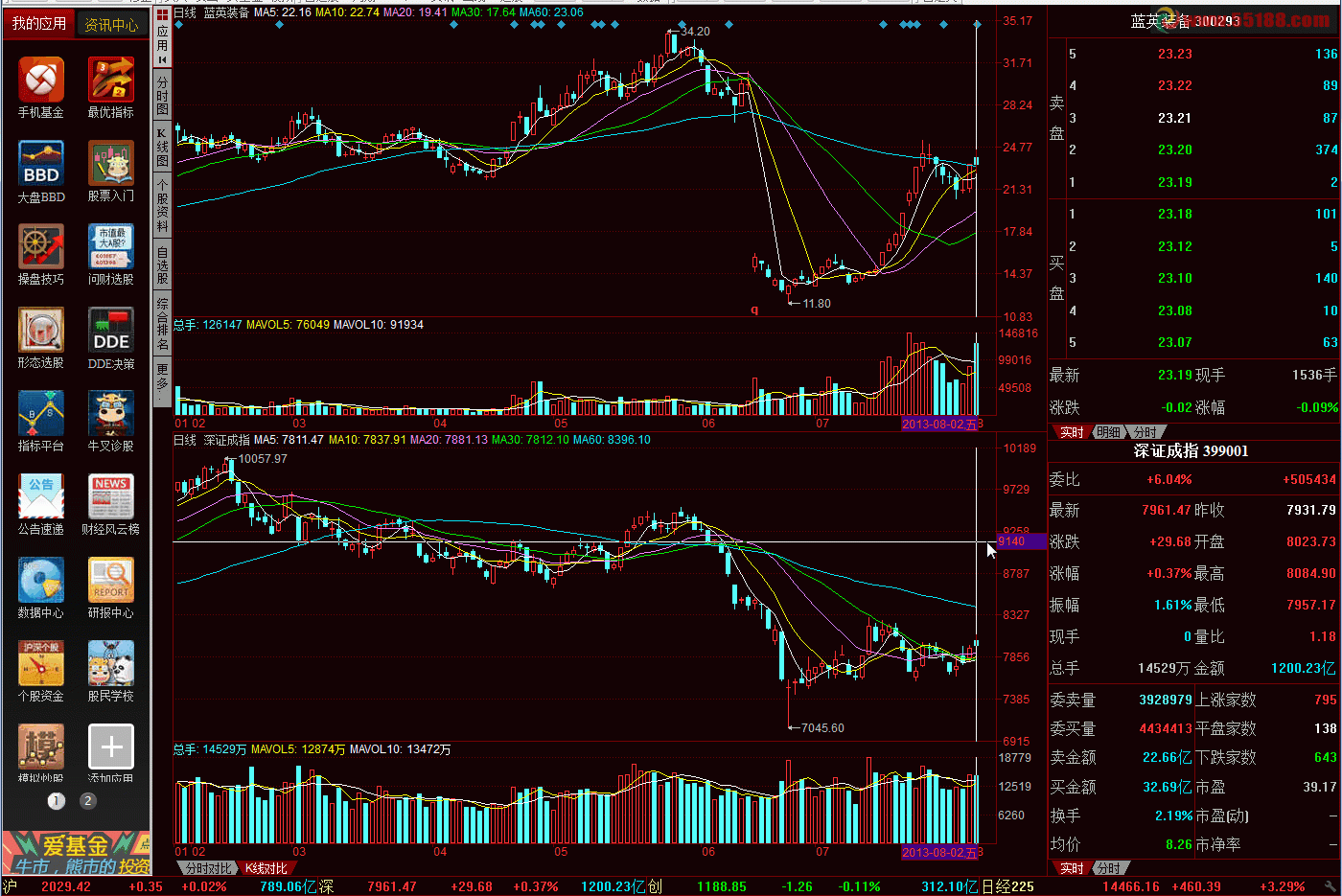Select upper 分时 tab under stock quote

pyautogui.click(x=1145, y=432)
